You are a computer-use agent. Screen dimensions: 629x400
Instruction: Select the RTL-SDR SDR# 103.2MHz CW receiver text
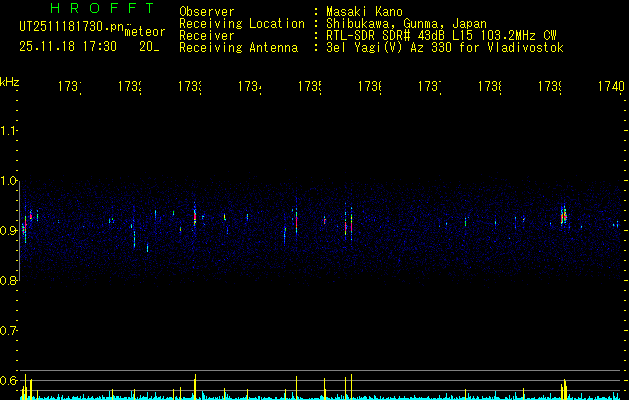(x=441, y=36)
